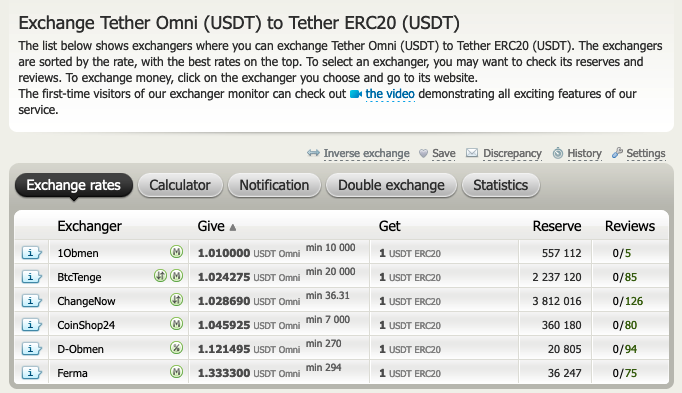Click the wrench icon beside Settings

point(617,153)
